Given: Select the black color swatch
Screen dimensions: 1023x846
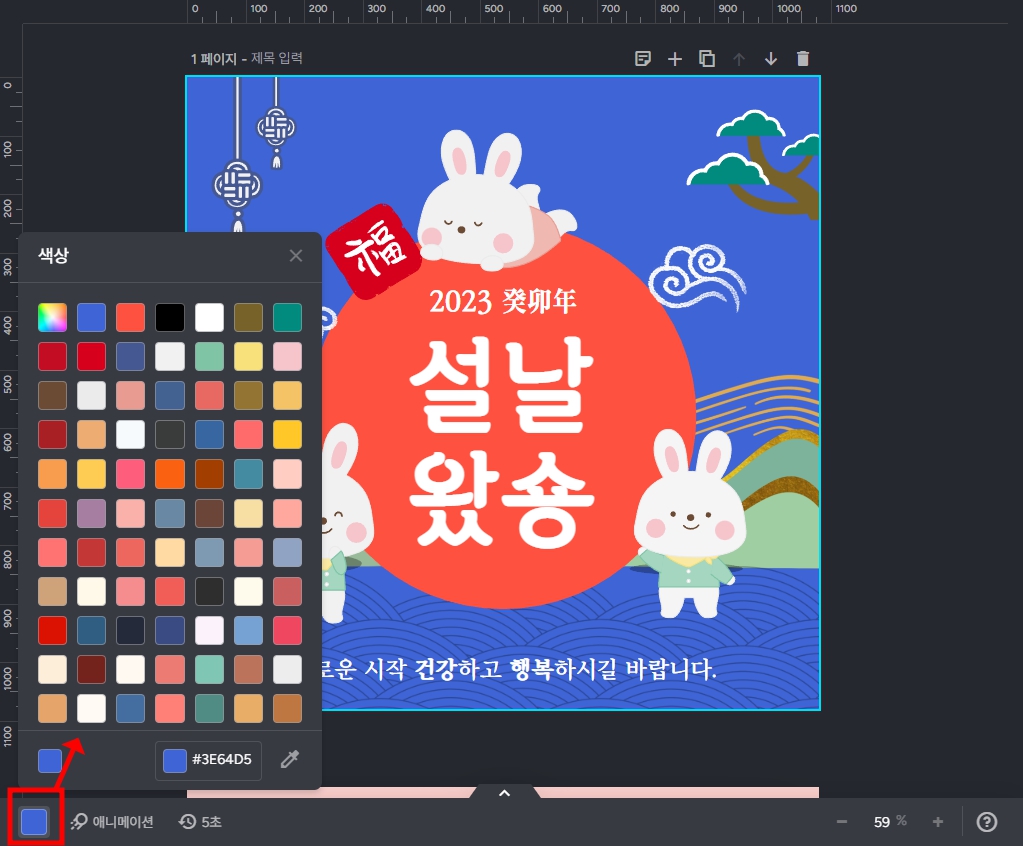Looking at the screenshot, I should click(169, 317).
